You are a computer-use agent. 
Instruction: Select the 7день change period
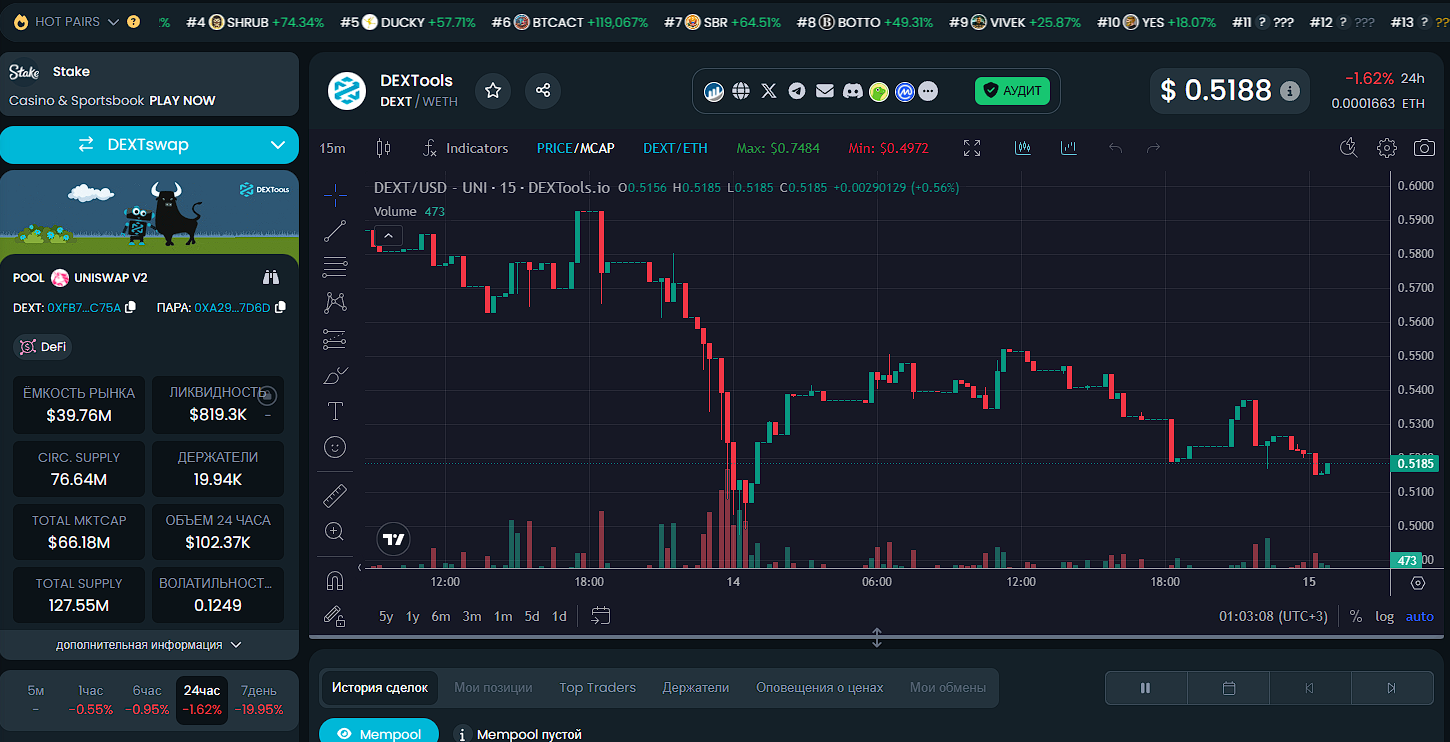coord(258,700)
